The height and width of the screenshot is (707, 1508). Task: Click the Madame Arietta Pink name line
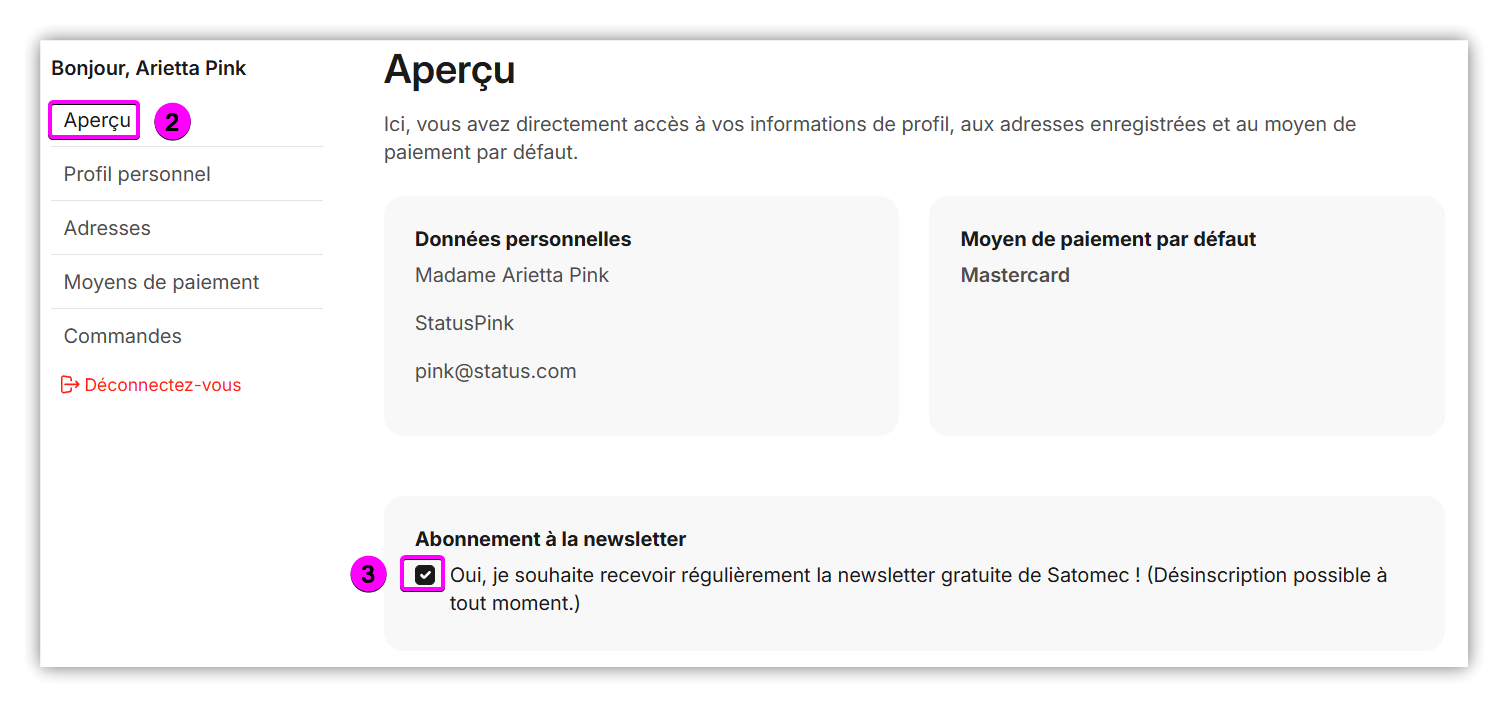click(x=512, y=275)
